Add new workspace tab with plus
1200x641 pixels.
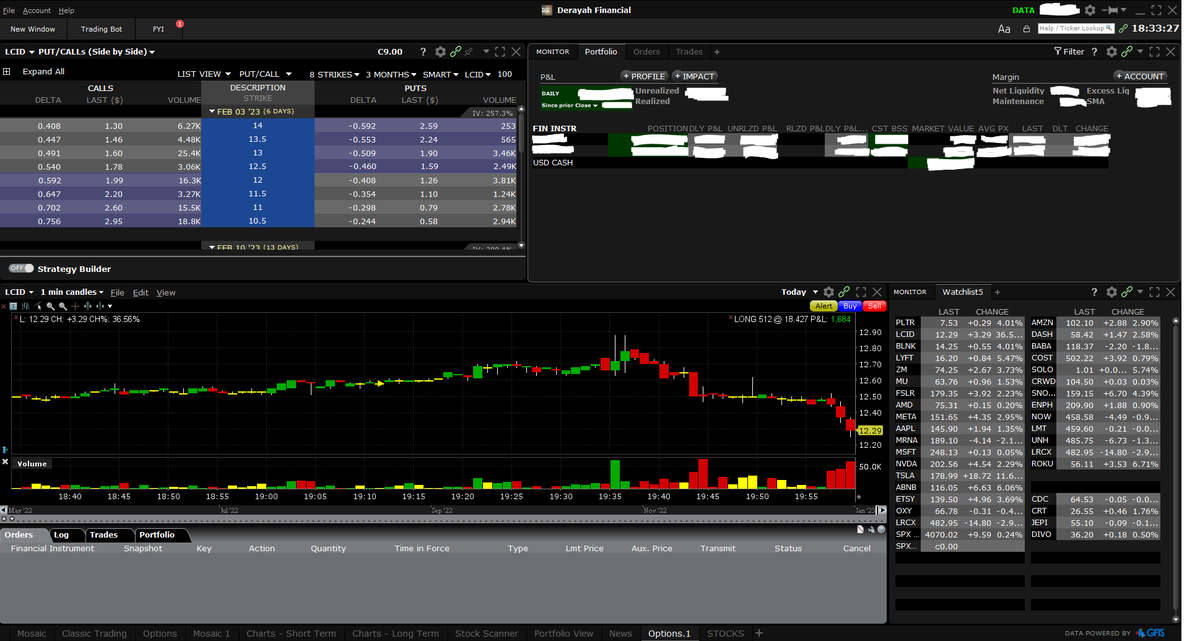pos(759,633)
